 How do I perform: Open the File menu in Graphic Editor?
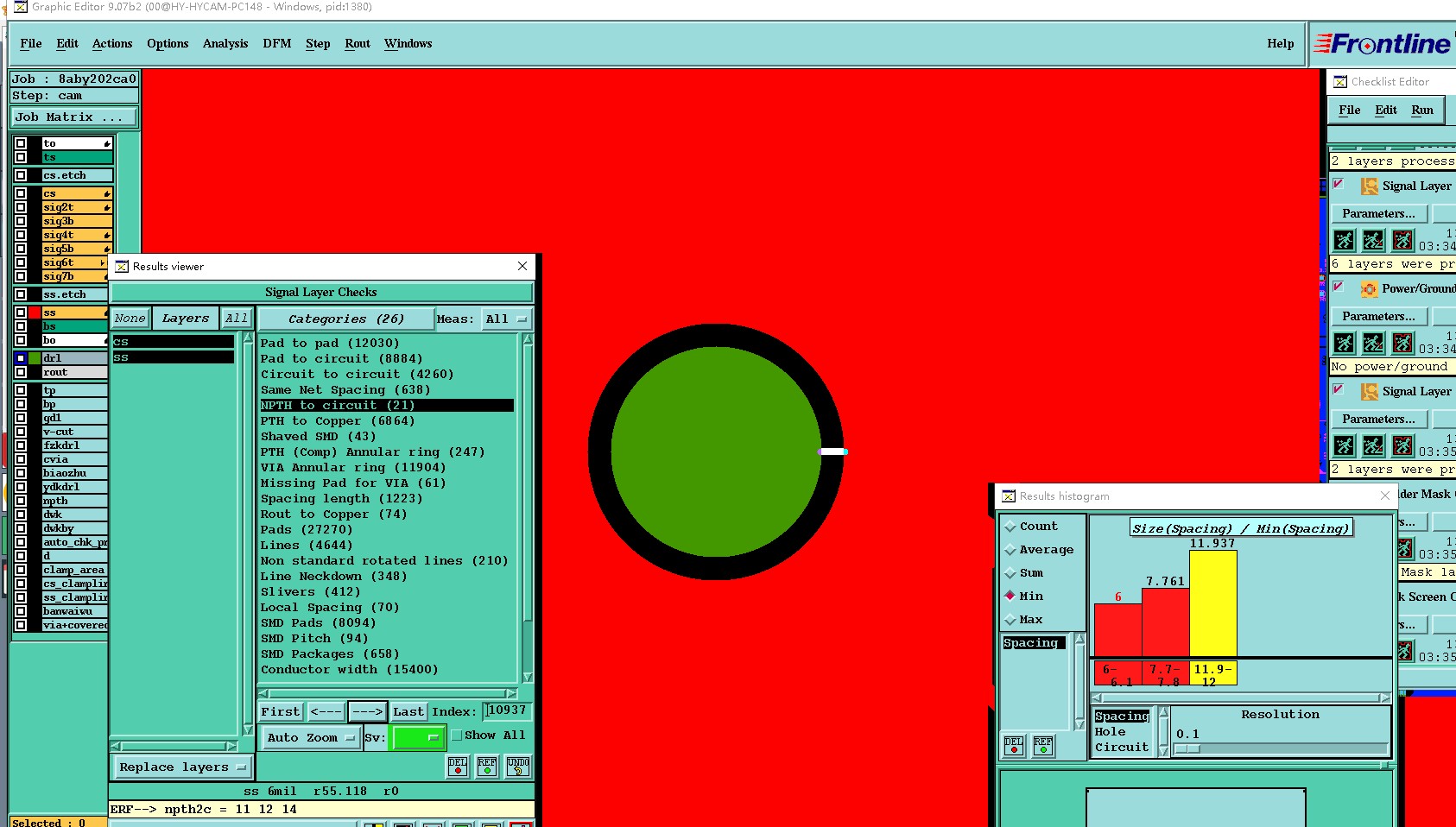point(31,43)
